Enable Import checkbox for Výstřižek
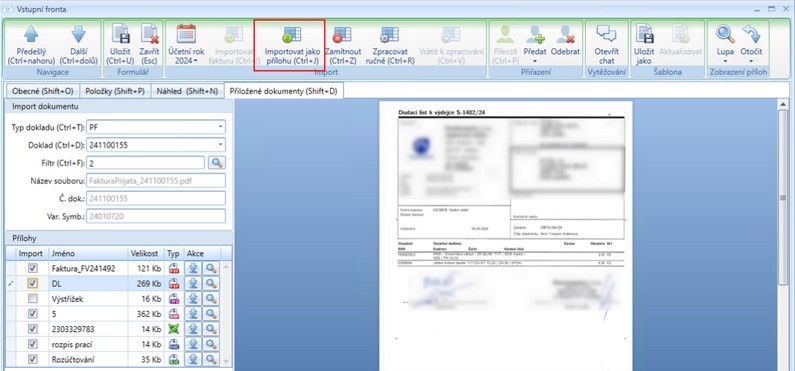The height and width of the screenshot is (371, 795). [x=33, y=299]
